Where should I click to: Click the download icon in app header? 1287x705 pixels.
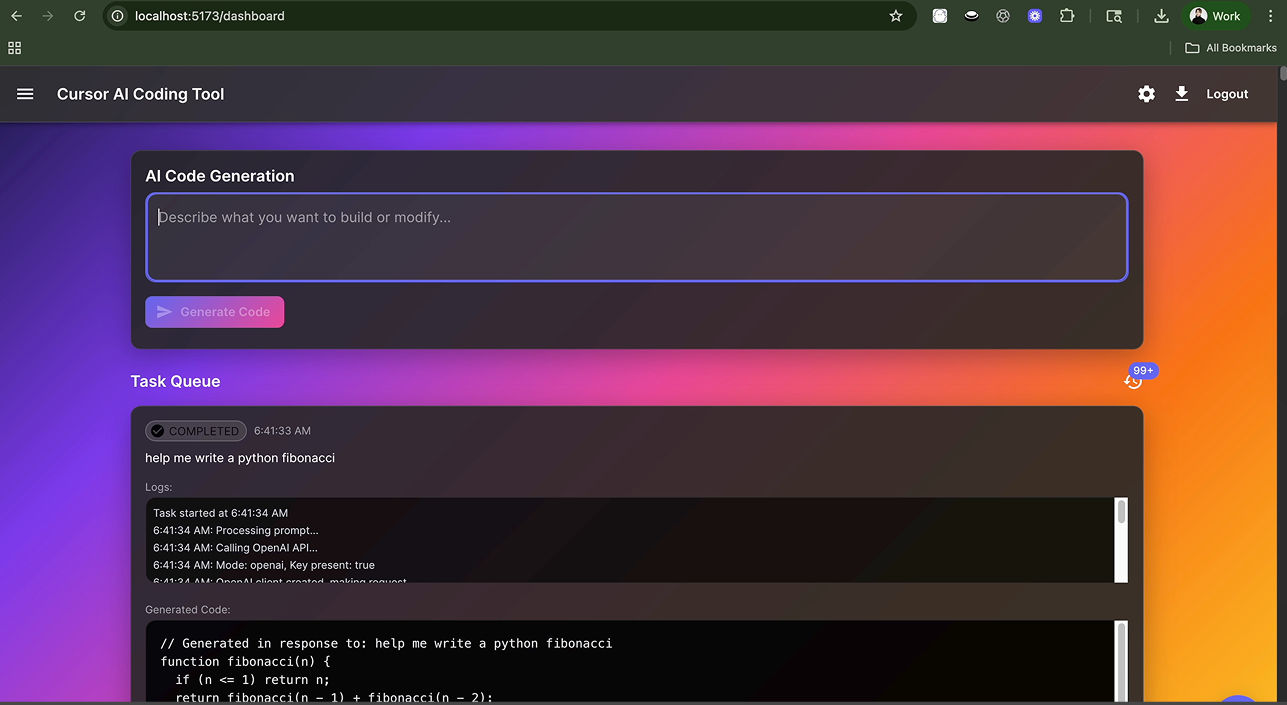pos(1181,94)
